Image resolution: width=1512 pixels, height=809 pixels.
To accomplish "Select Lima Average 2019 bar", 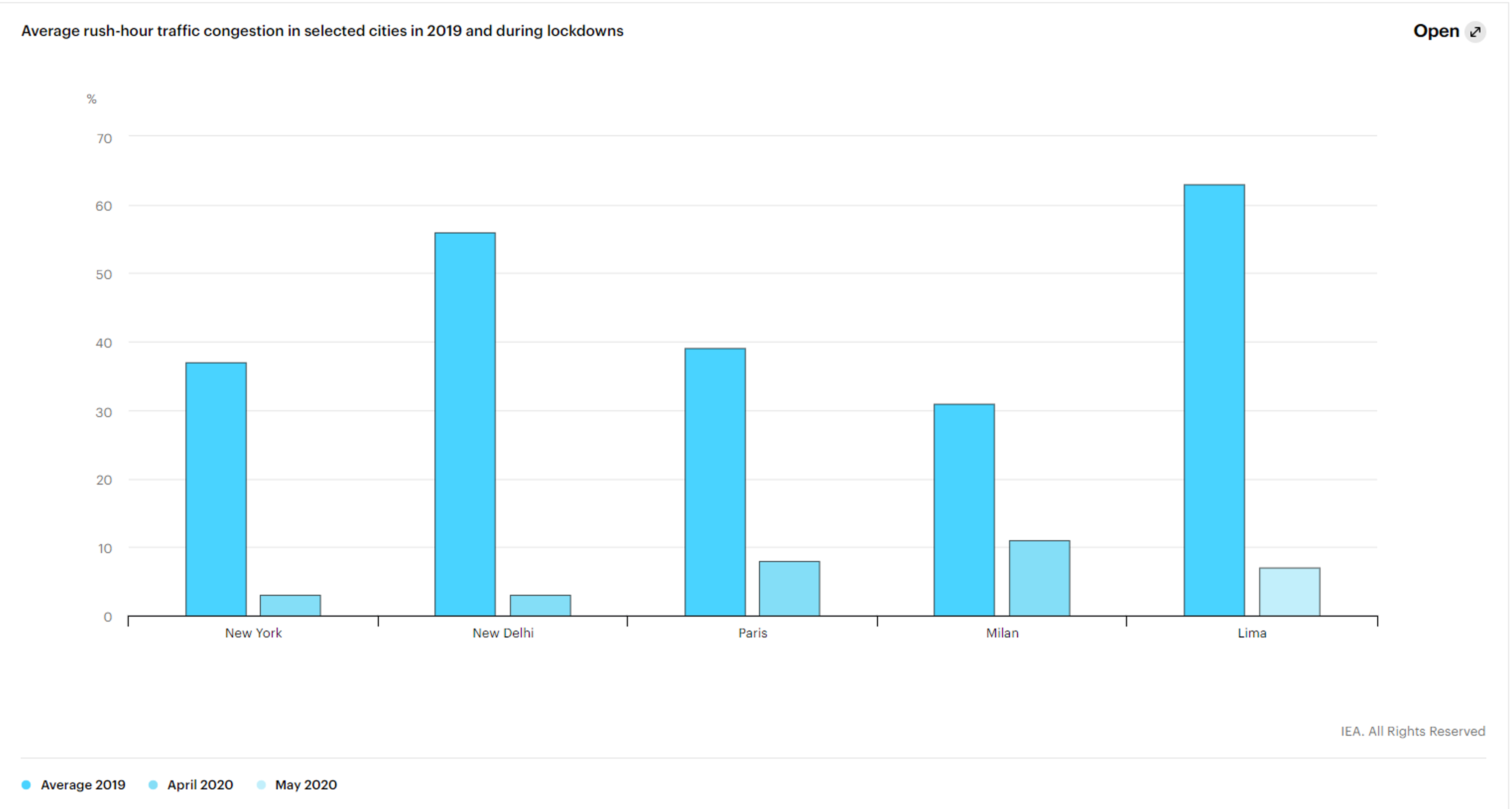I will pos(1214,400).
